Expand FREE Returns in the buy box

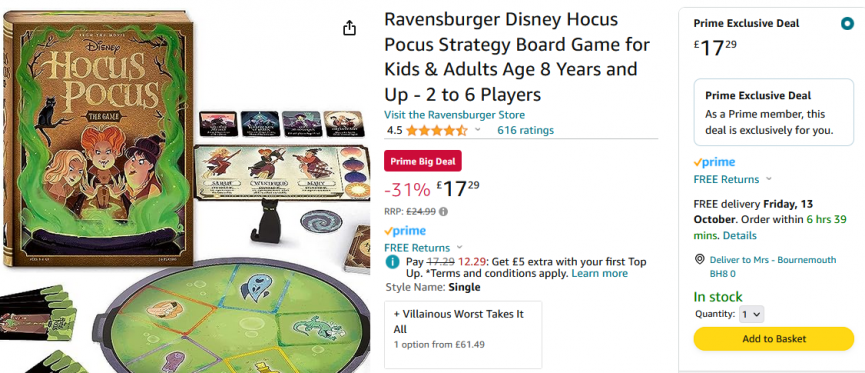[x=733, y=179]
